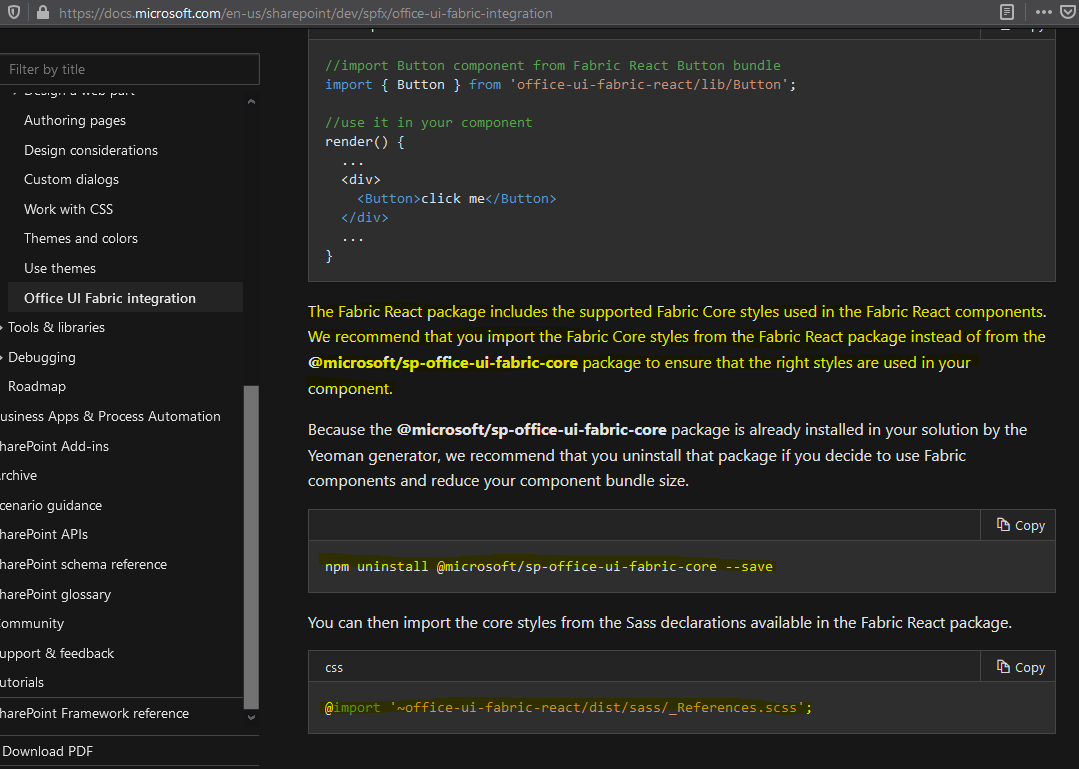Expand Business Apps & Process Automation
This screenshot has height=769, width=1079.
(x=110, y=416)
